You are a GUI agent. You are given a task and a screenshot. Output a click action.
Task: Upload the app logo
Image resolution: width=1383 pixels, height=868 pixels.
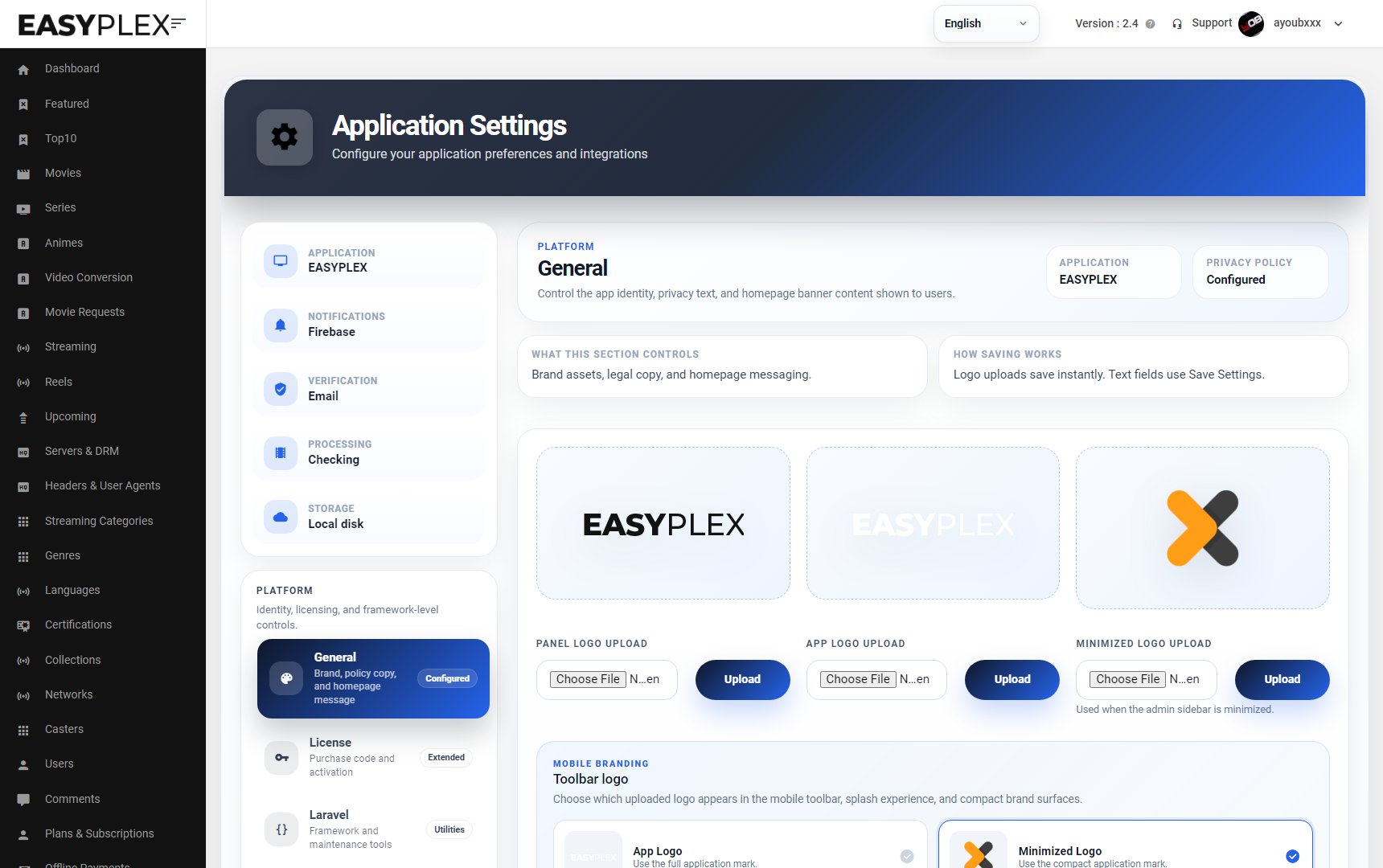point(1012,679)
